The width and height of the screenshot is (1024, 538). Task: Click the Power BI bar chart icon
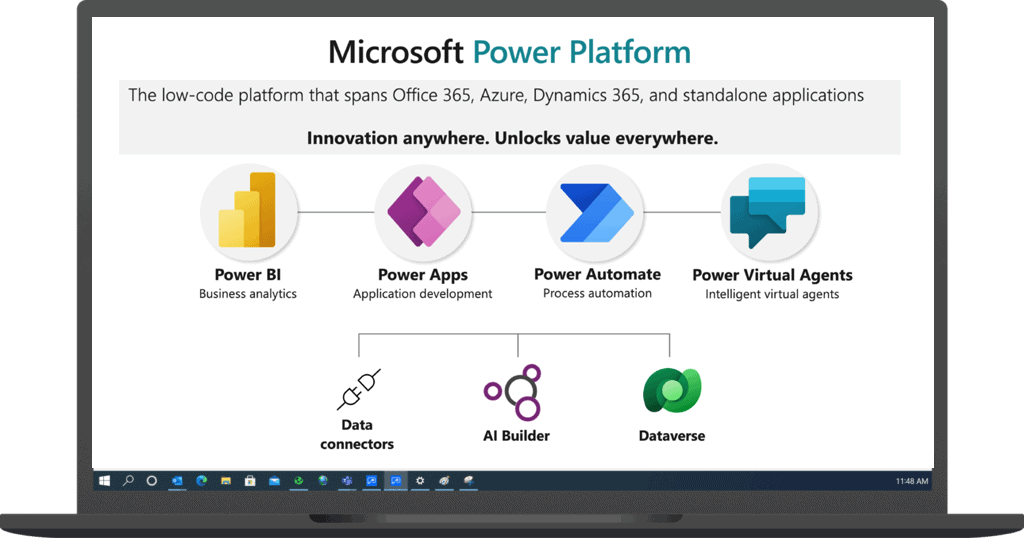(248, 210)
